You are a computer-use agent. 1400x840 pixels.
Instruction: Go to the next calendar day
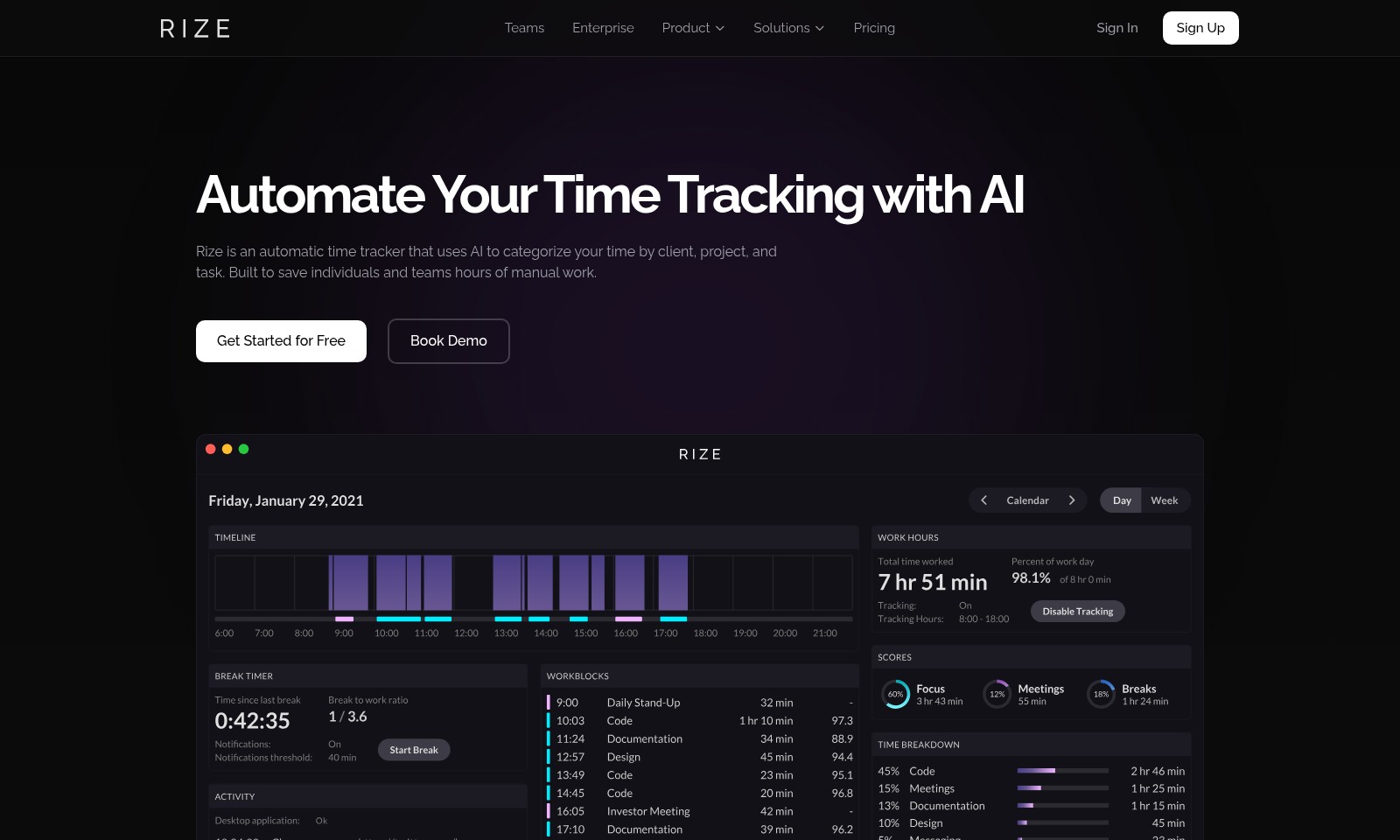click(x=1072, y=500)
